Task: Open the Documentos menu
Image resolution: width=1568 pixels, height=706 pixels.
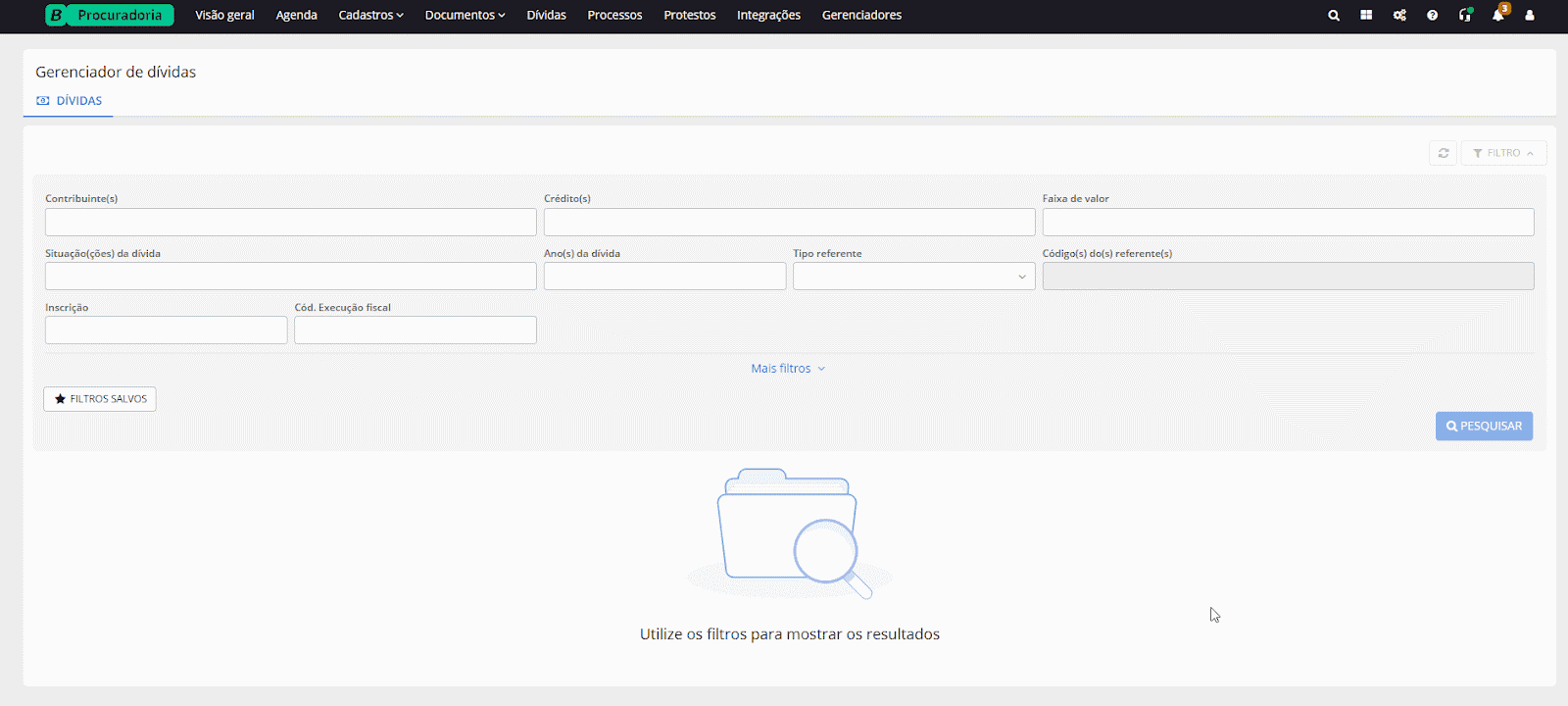Action: (x=465, y=16)
